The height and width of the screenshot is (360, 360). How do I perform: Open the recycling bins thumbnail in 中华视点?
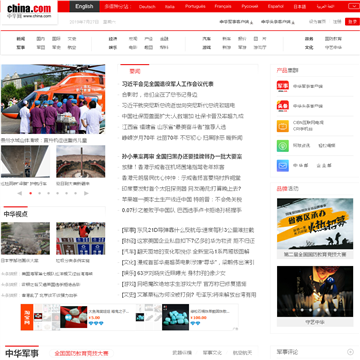[81, 239]
